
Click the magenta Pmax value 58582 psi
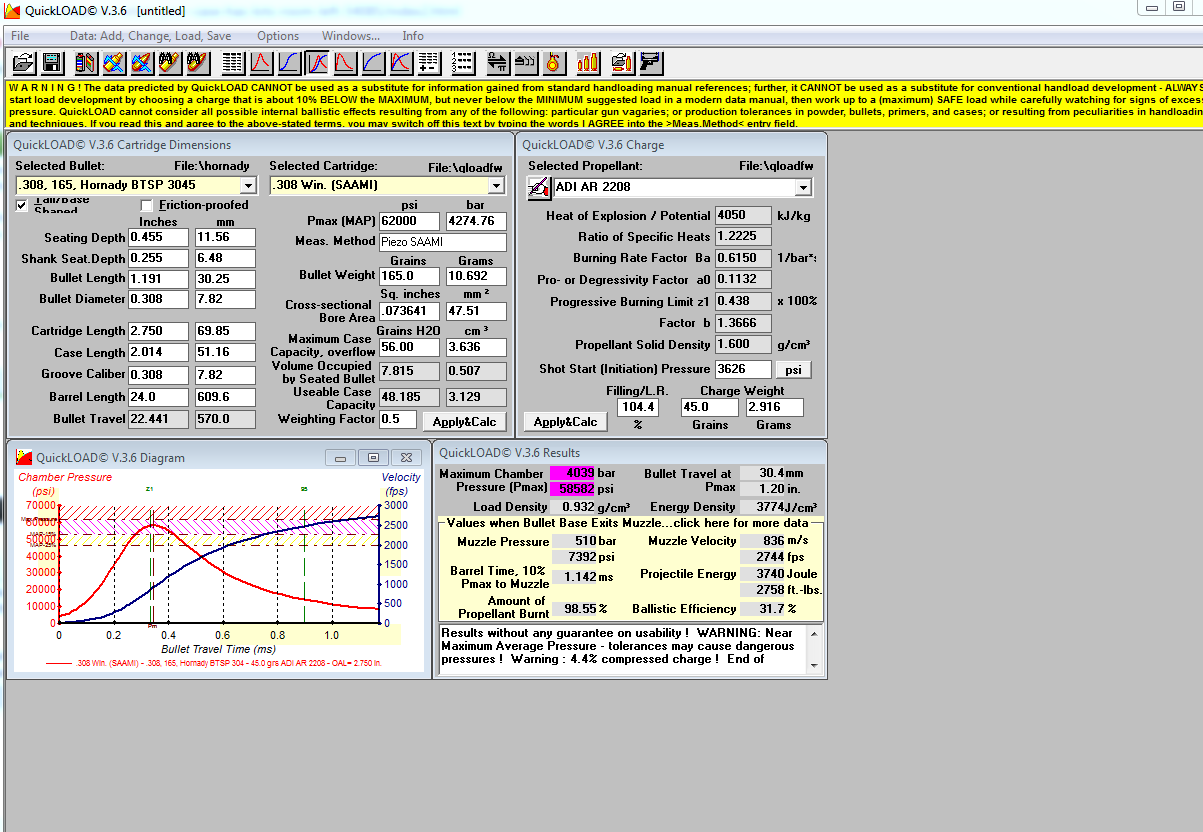pos(573,489)
